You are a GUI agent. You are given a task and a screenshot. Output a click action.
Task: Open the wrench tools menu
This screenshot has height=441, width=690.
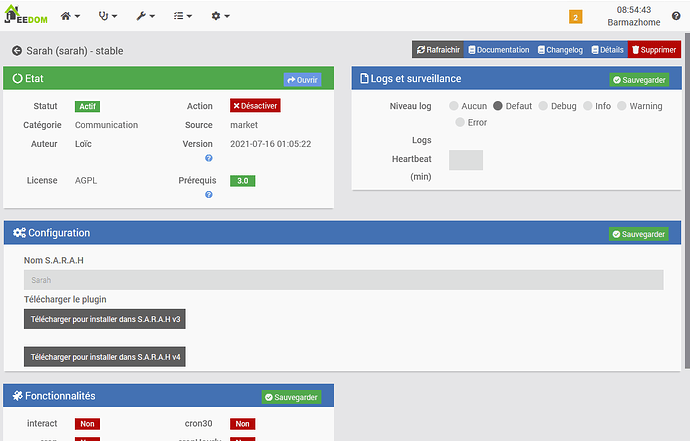click(141, 16)
